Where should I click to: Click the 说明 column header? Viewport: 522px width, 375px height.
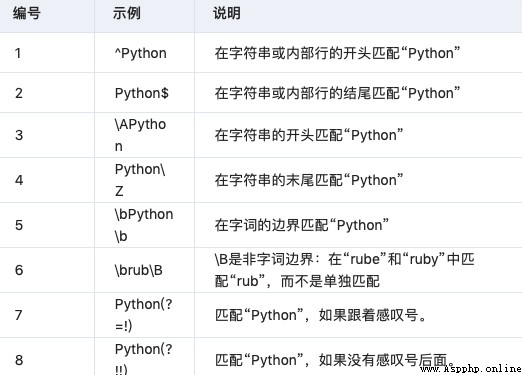tap(227, 14)
